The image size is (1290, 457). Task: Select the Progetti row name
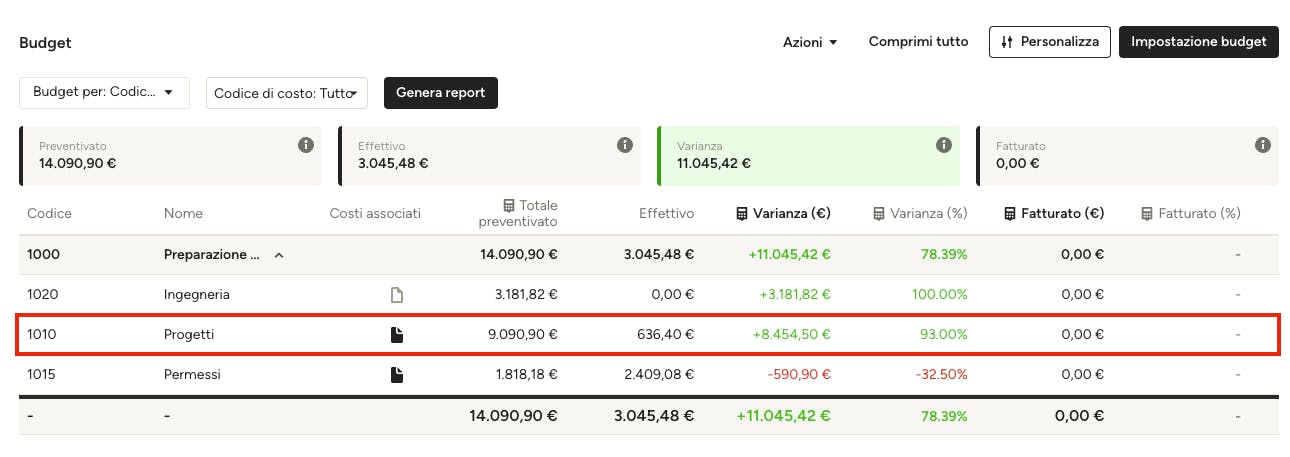coord(189,335)
